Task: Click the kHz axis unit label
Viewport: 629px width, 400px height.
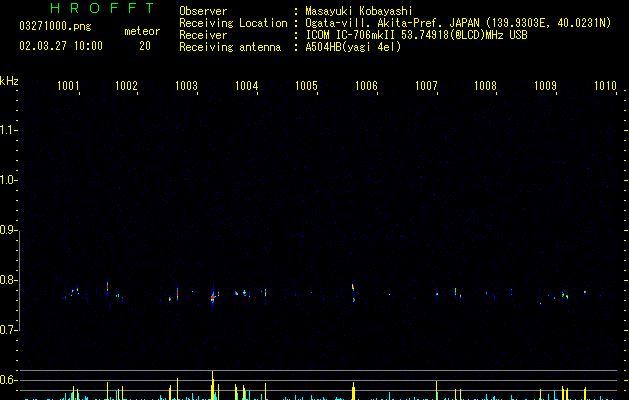Action: click(x=9, y=81)
